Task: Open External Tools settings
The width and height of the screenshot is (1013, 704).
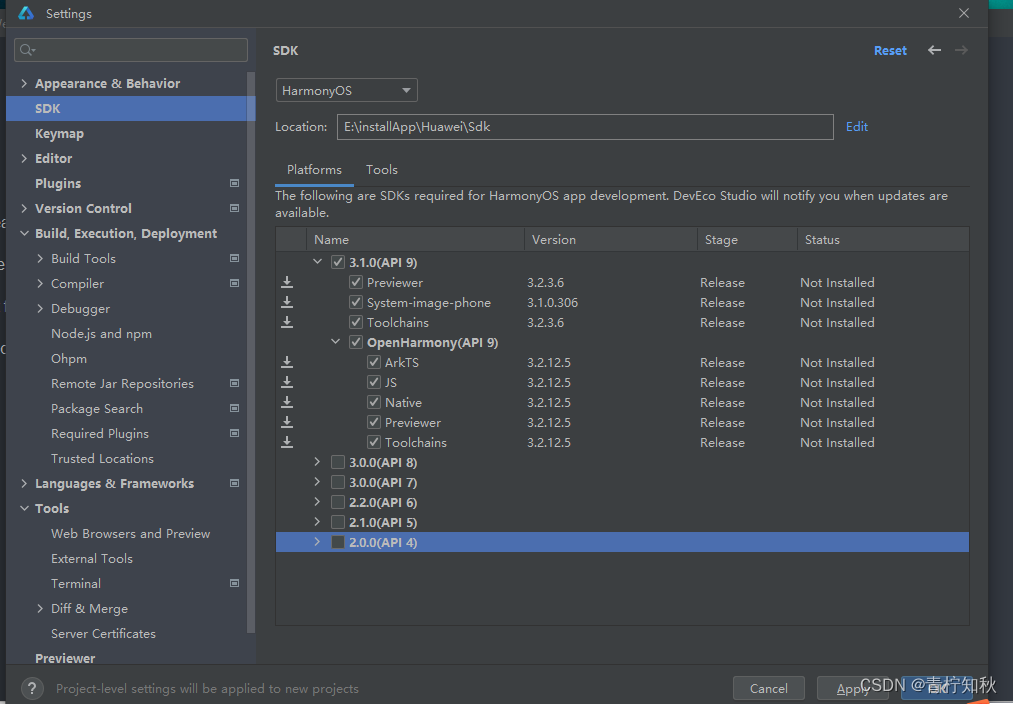Action: point(92,559)
